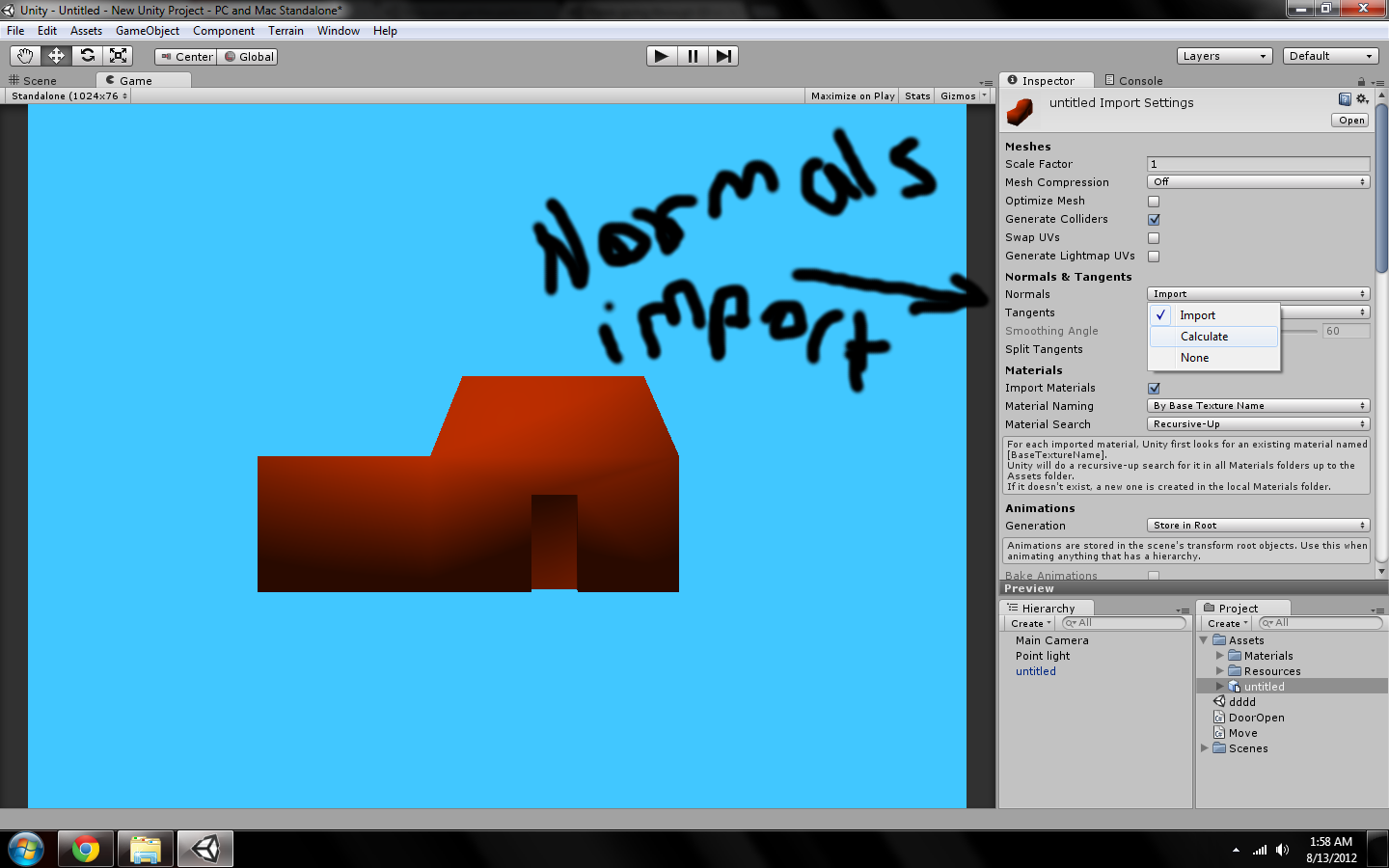Choose Calculate in Normals popup
The image size is (1389, 868).
(1213, 337)
